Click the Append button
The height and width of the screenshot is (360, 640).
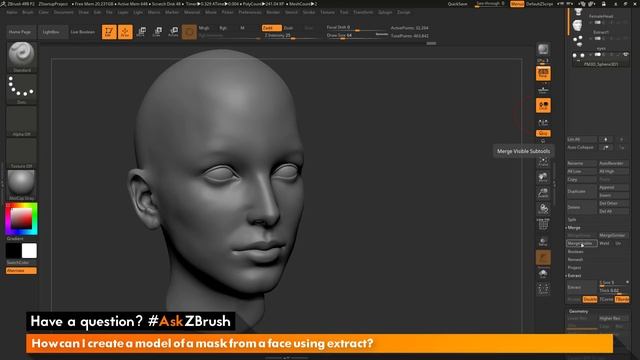613,187
